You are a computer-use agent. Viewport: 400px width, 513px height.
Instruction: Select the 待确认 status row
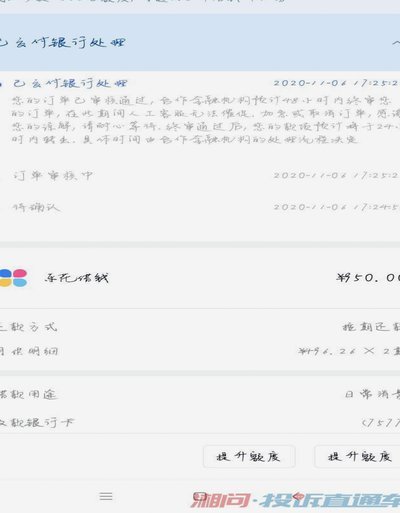200,207
